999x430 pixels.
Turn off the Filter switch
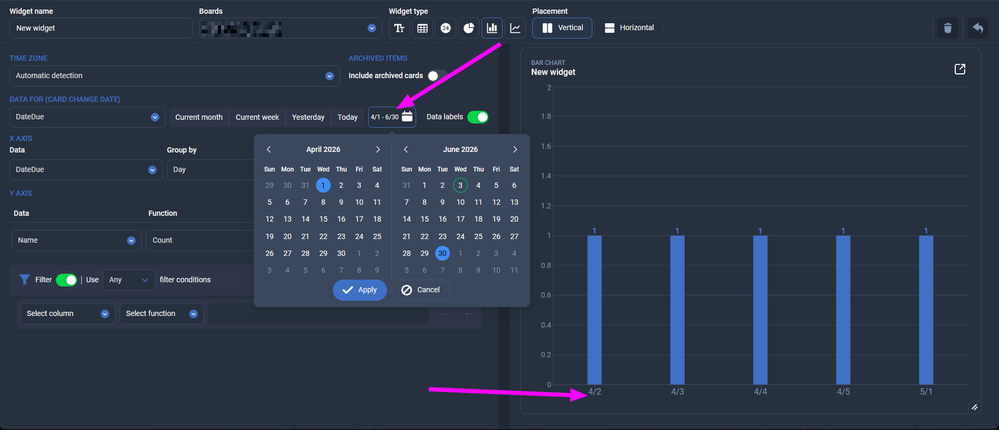[x=66, y=280]
